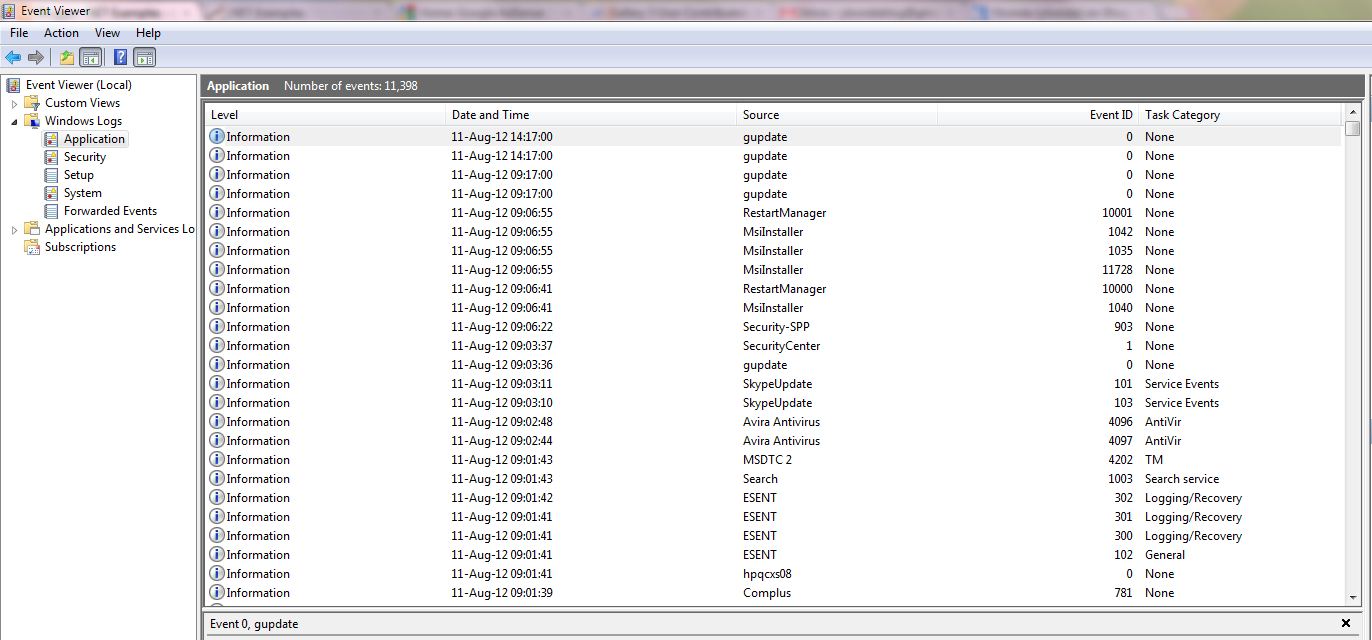Click the Back arrow toolbar icon
The height and width of the screenshot is (640, 1372).
13,57
